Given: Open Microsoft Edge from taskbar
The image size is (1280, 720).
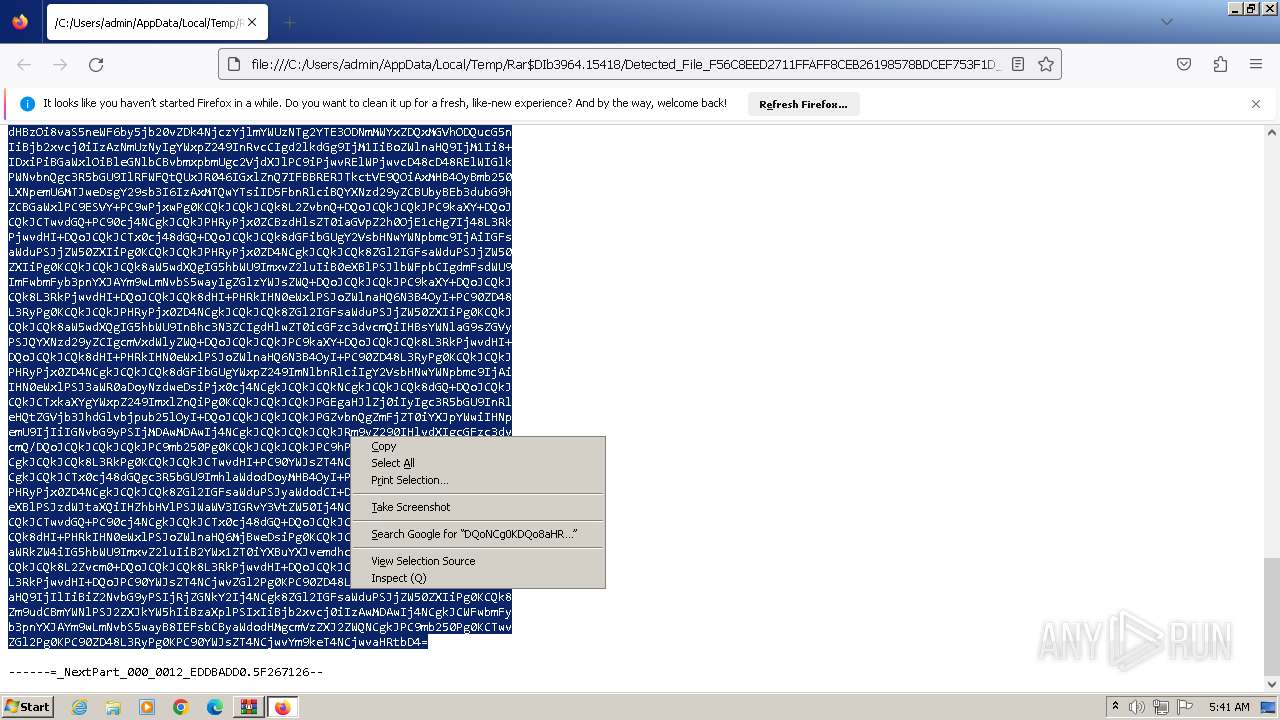Looking at the screenshot, I should [215, 707].
